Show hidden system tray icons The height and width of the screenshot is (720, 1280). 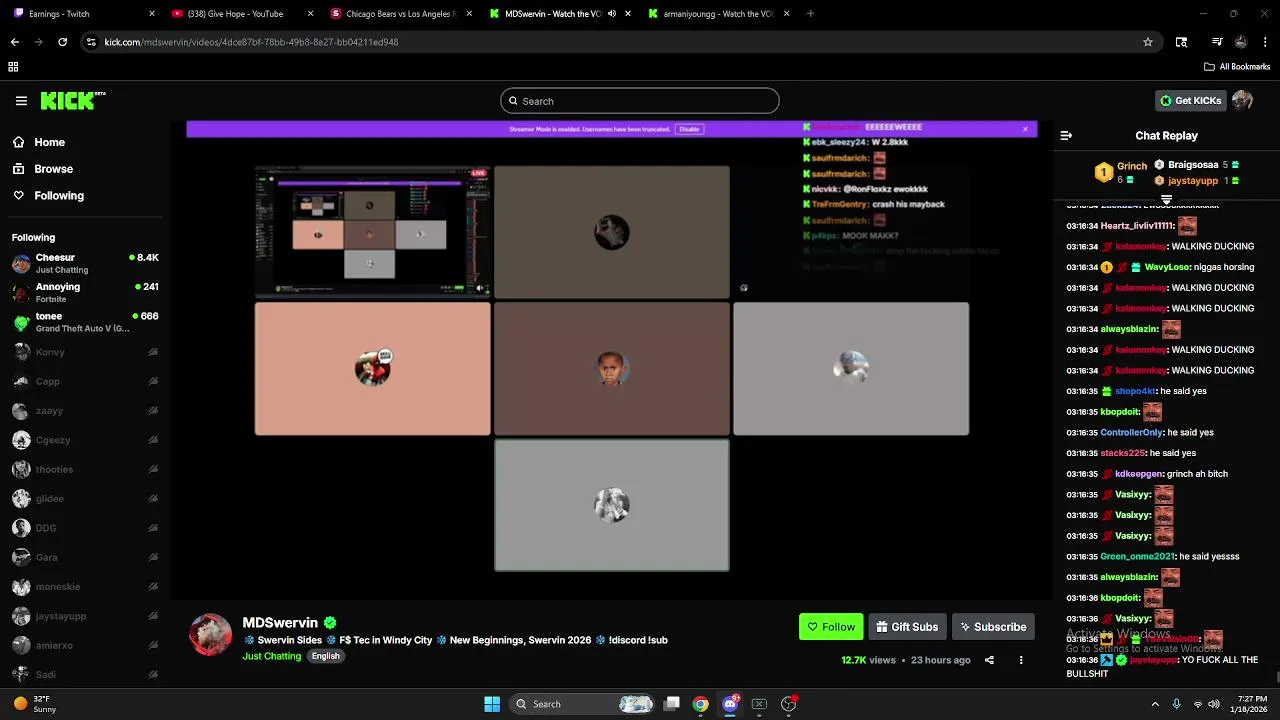coord(1155,704)
